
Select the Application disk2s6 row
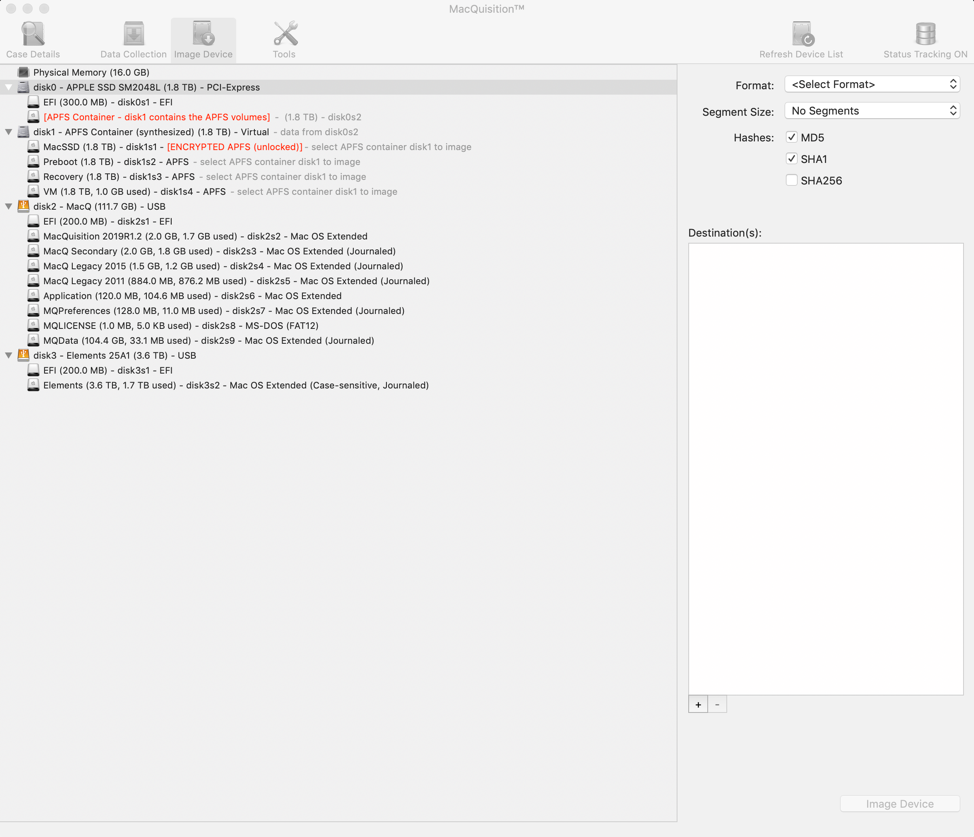[339, 296]
